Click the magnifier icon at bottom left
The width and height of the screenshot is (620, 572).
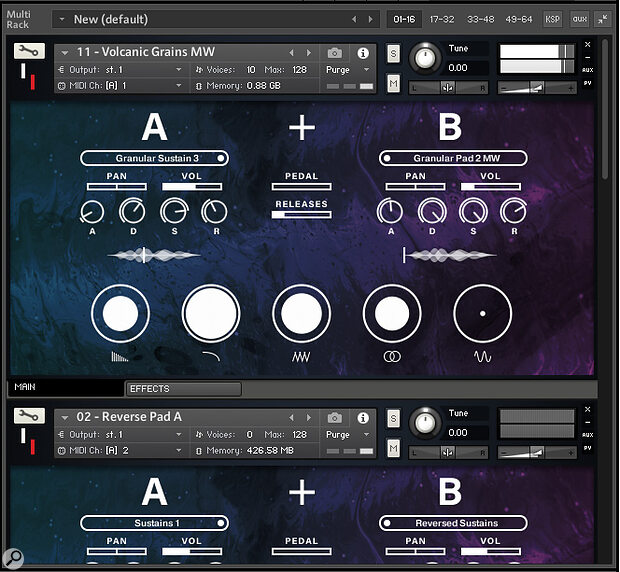pos(13,558)
